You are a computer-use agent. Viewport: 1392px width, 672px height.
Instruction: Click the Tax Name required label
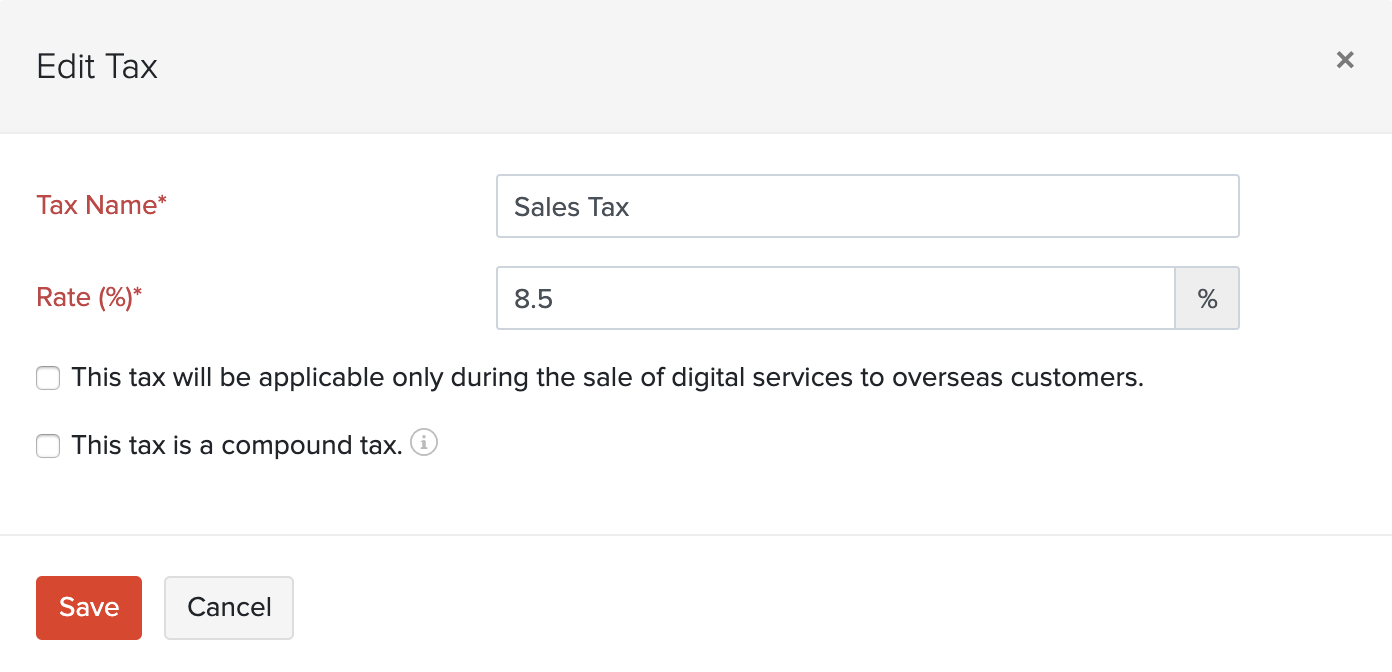click(100, 205)
